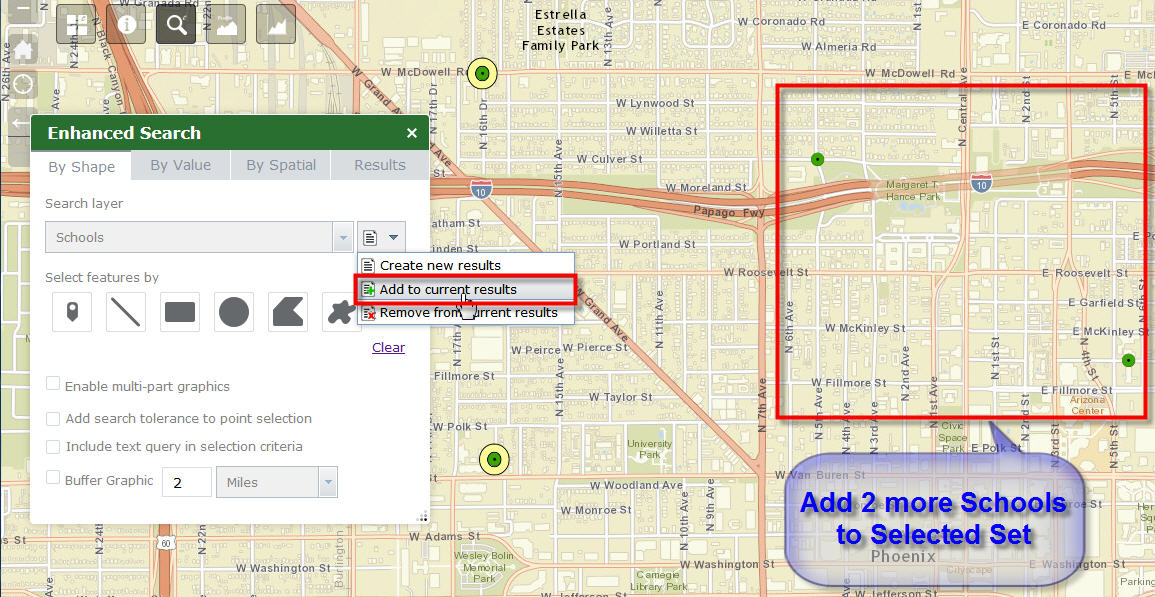The width and height of the screenshot is (1155, 597).
Task: Select the line drawing tool
Action: 126,312
